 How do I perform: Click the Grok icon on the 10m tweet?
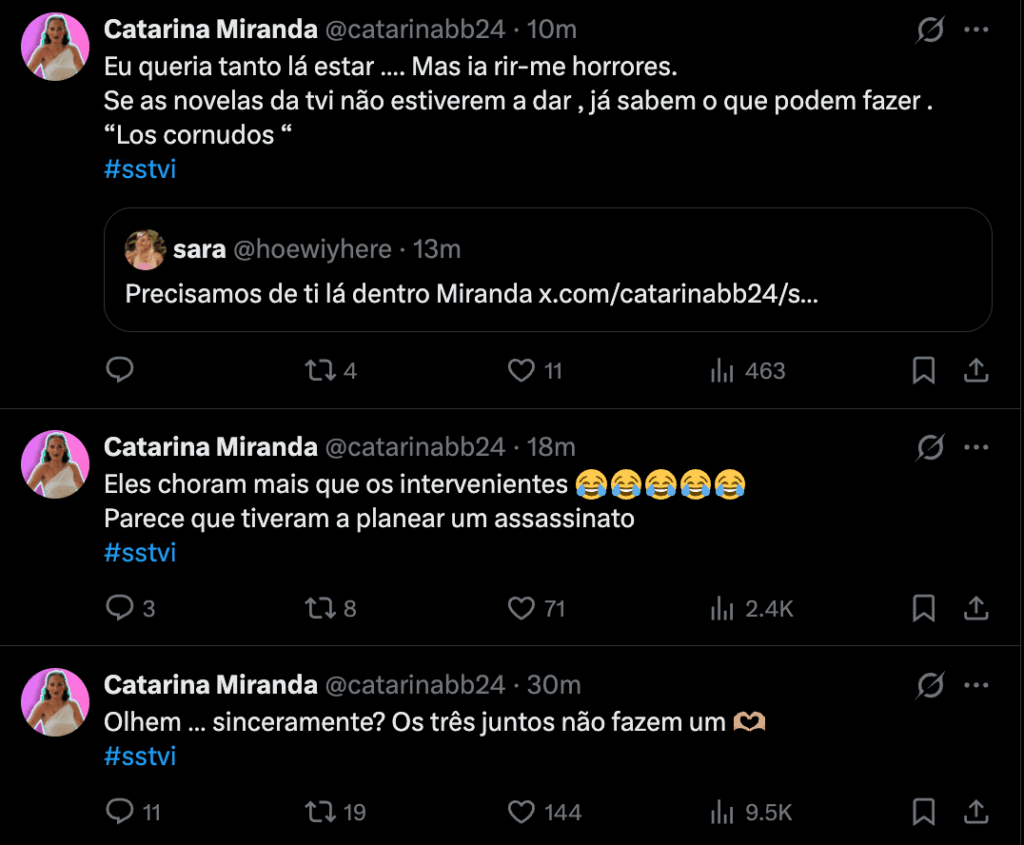(930, 31)
